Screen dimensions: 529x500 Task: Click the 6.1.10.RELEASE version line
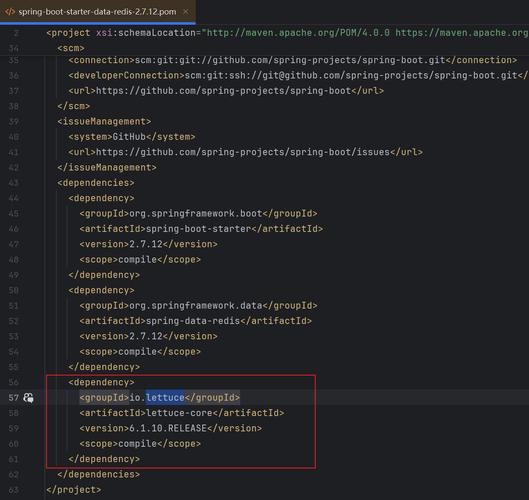pyautogui.click(x=171, y=428)
